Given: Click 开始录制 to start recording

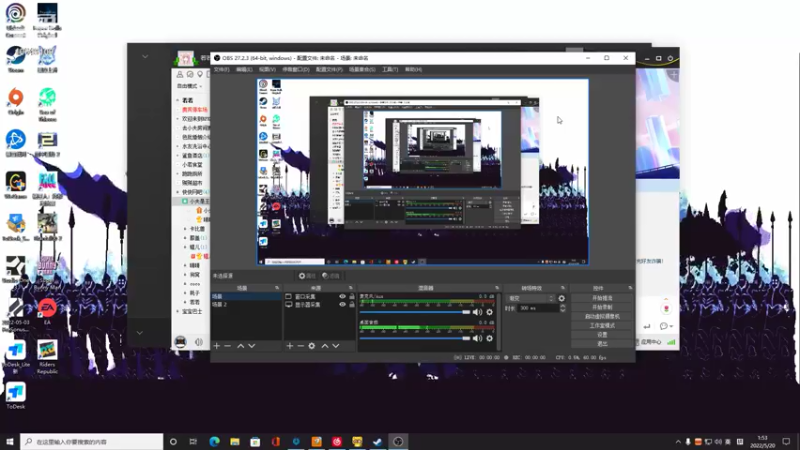Looking at the screenshot, I should [602, 307].
